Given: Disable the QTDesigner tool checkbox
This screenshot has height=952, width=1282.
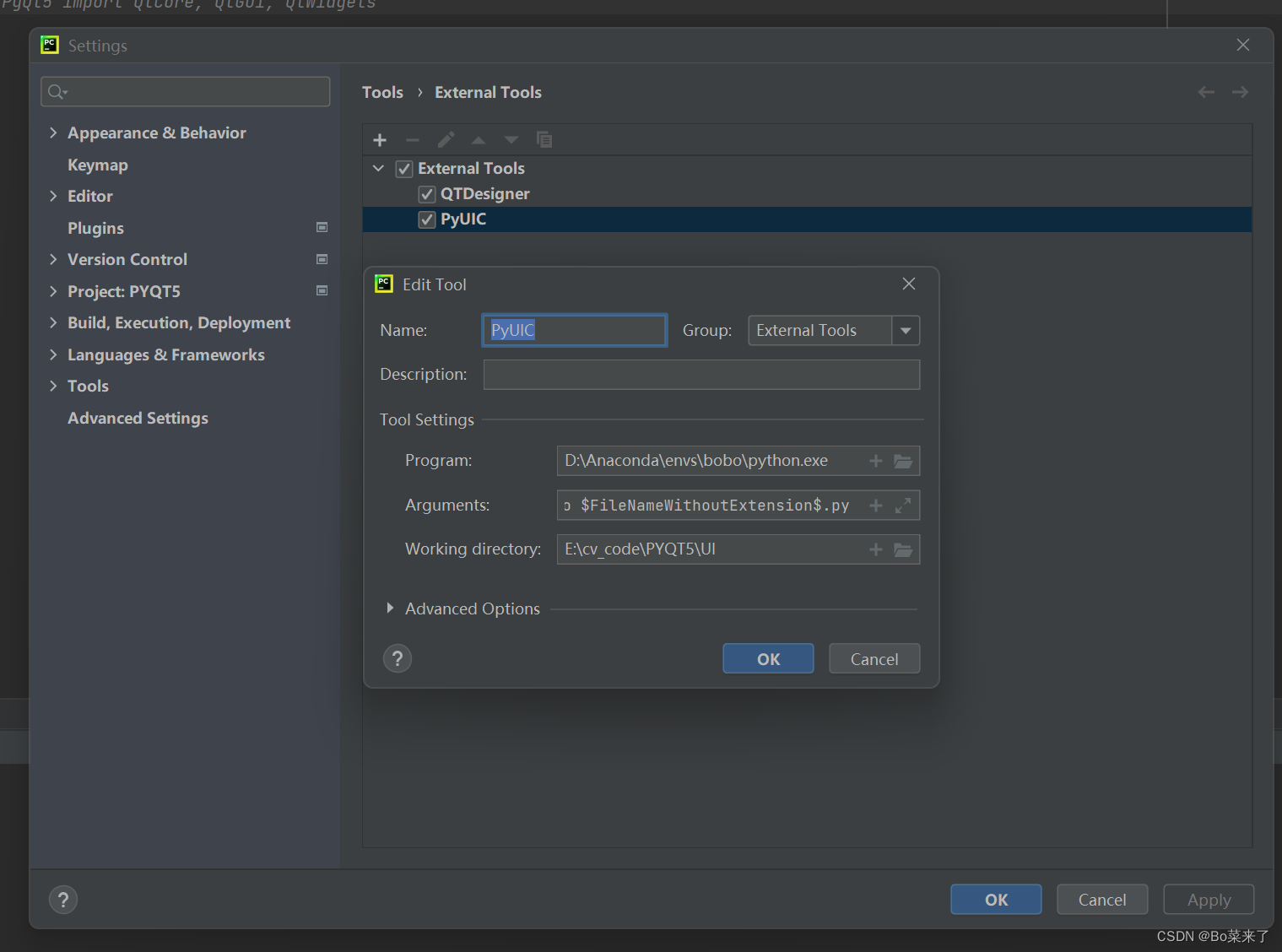Looking at the screenshot, I should coord(426,193).
